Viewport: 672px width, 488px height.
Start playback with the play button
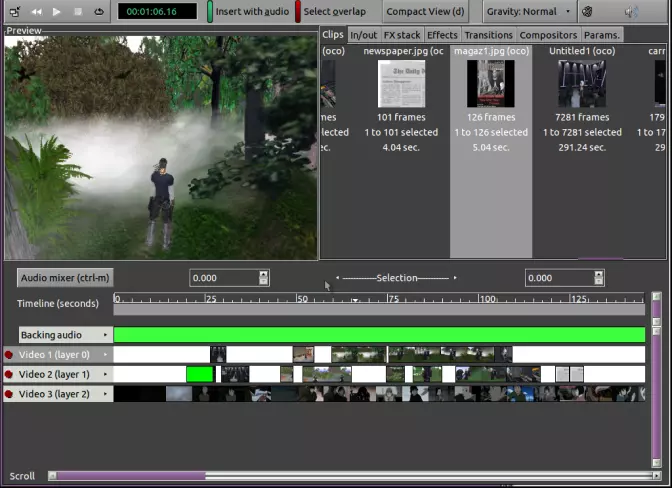click(57, 12)
